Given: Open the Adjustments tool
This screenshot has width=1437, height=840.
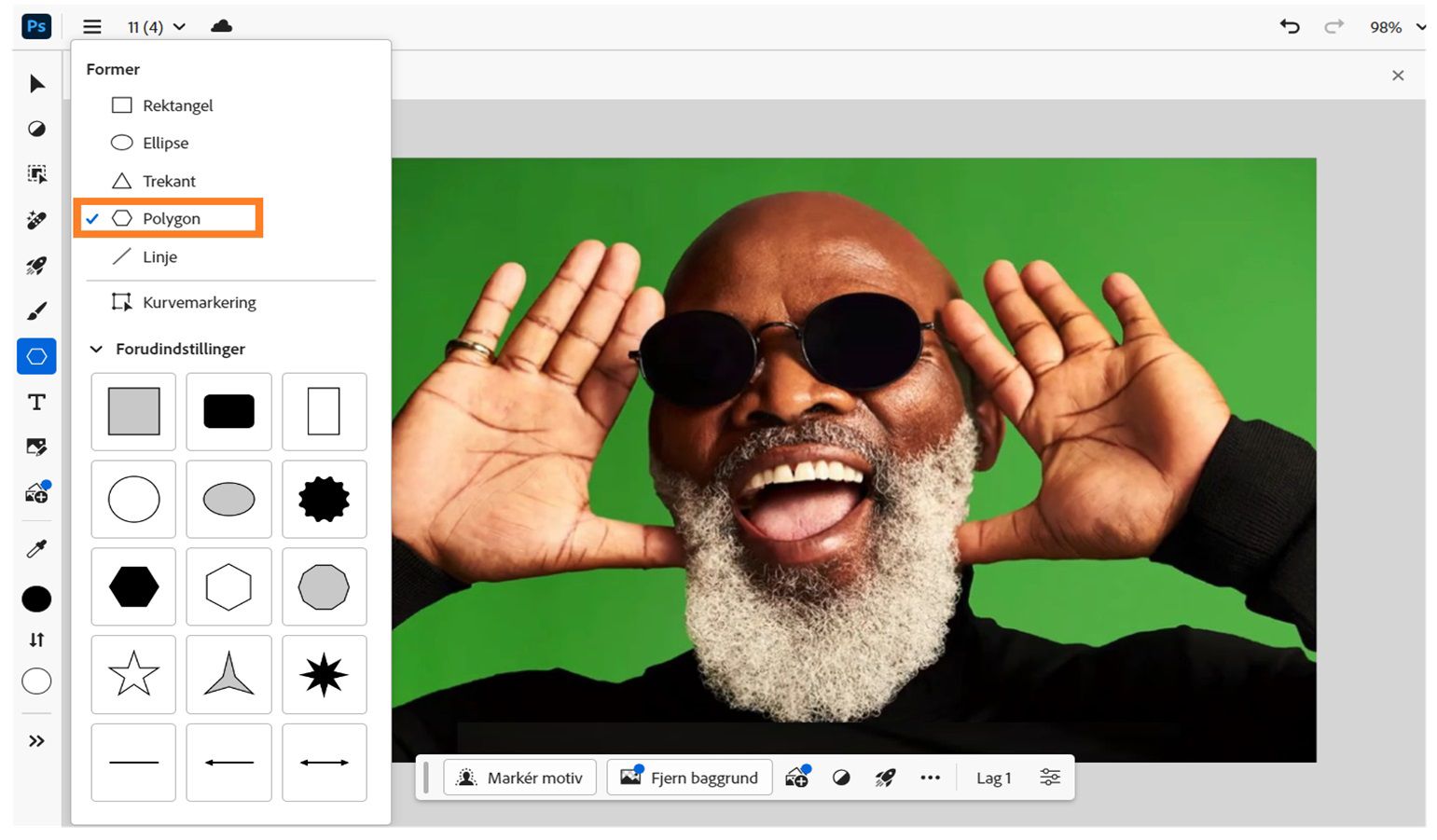Looking at the screenshot, I should coord(36,129).
